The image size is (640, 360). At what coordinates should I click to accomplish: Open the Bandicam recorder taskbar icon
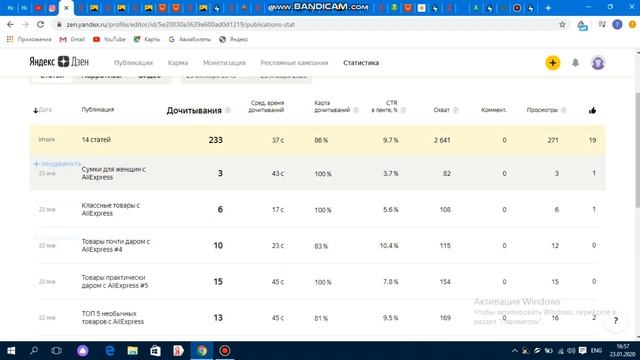225,351
